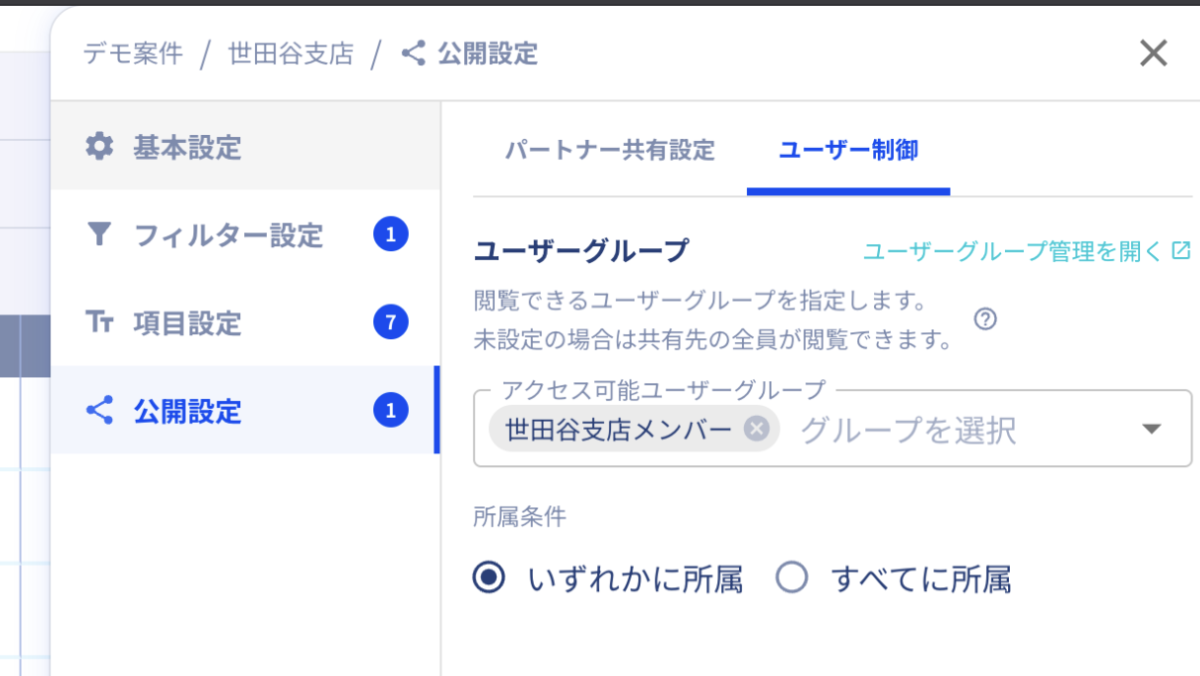This screenshot has height=676, width=1200.
Task: Click the external link icon next to ユーザーグループ管理を開く
Action: coord(1181,250)
